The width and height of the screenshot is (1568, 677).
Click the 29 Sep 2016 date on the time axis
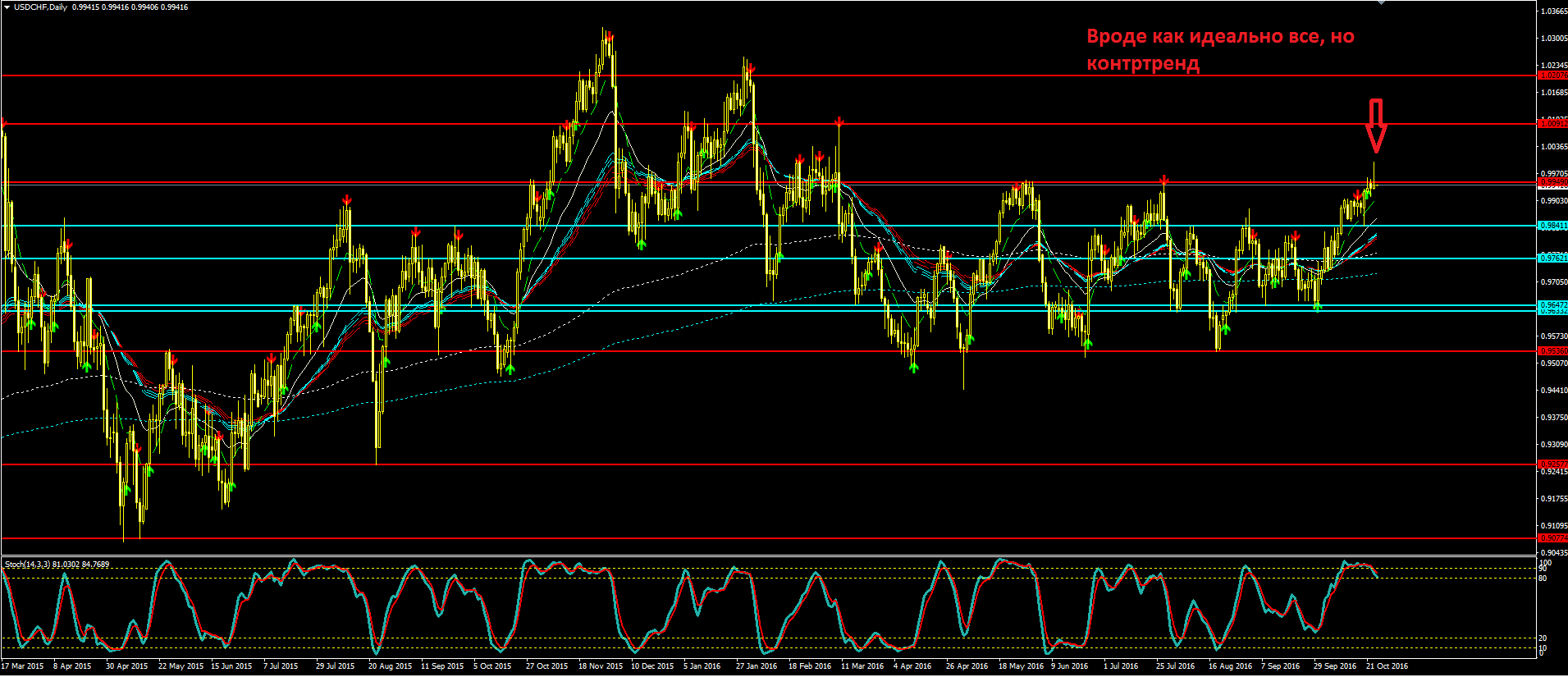(x=1335, y=666)
